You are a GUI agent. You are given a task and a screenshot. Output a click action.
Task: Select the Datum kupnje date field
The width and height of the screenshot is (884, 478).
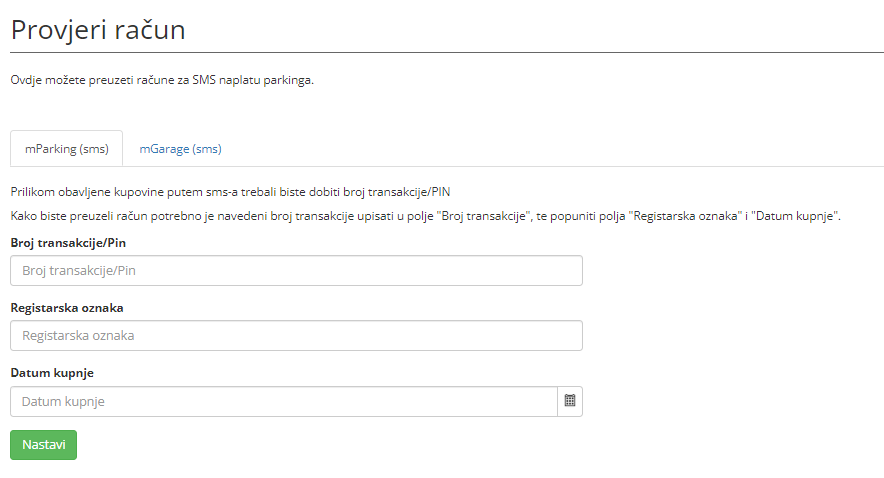click(x=283, y=401)
